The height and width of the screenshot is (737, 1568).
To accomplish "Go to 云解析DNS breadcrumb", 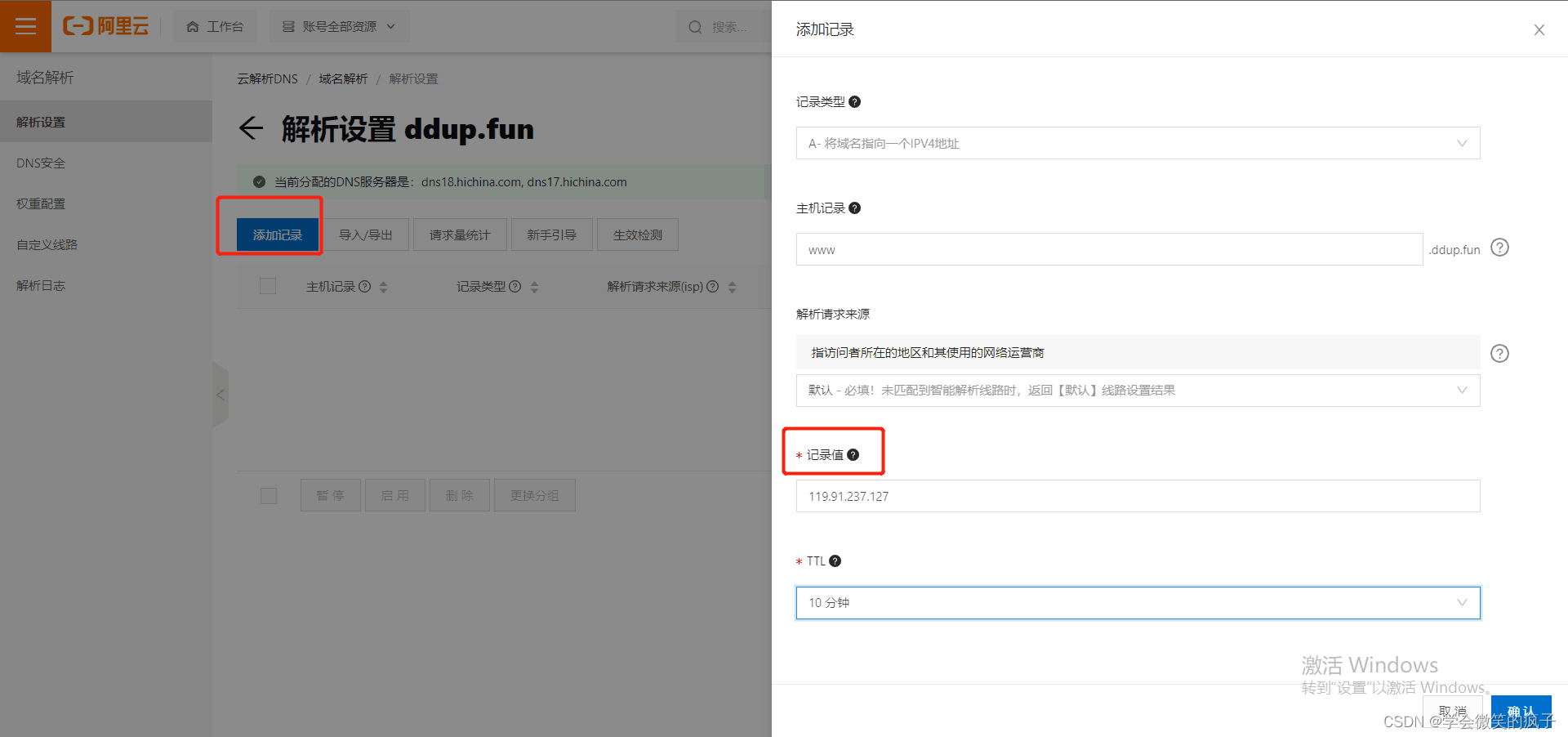I will 267,79.
